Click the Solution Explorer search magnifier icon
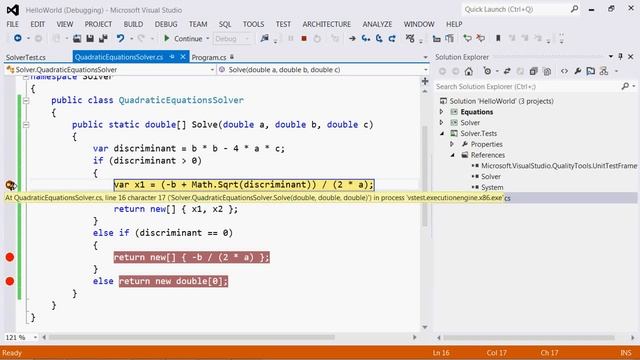Image resolution: width=640 pixels, height=360 pixels. click(x=625, y=87)
